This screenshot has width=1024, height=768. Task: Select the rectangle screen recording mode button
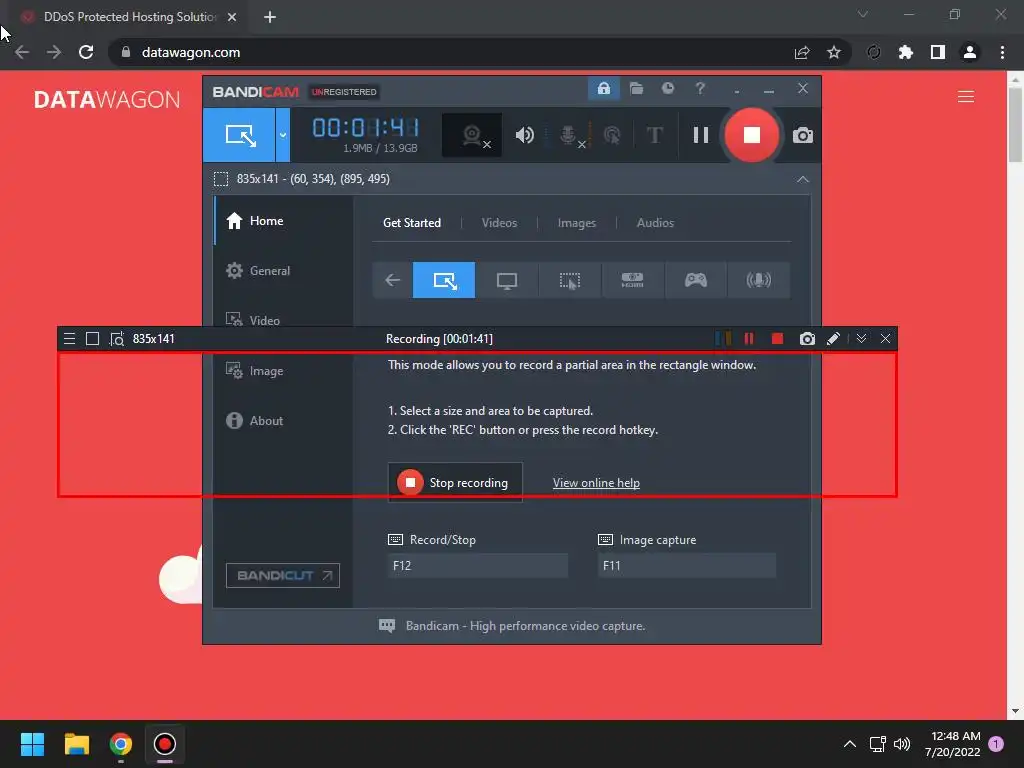239,135
